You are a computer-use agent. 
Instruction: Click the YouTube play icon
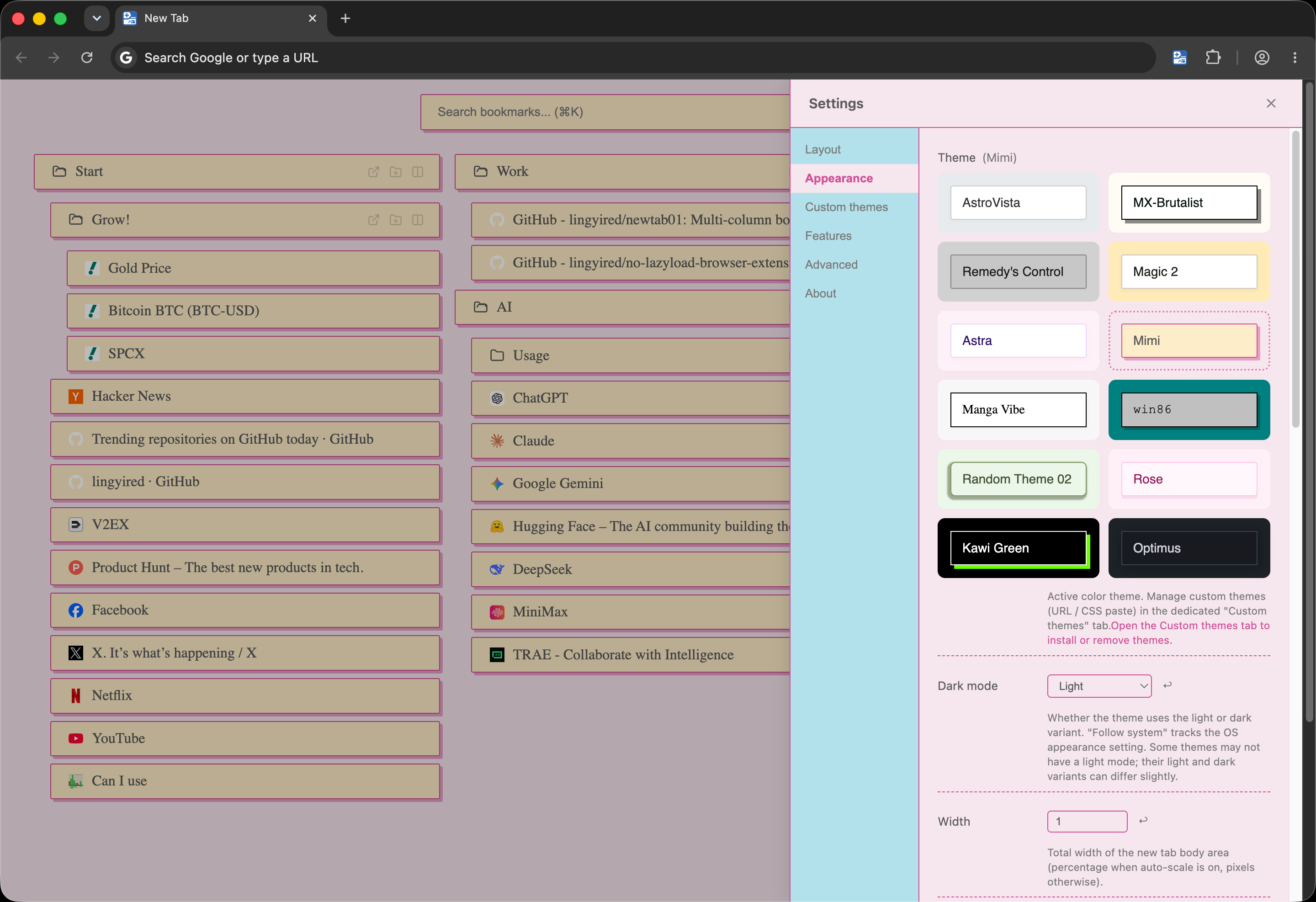pos(76,738)
